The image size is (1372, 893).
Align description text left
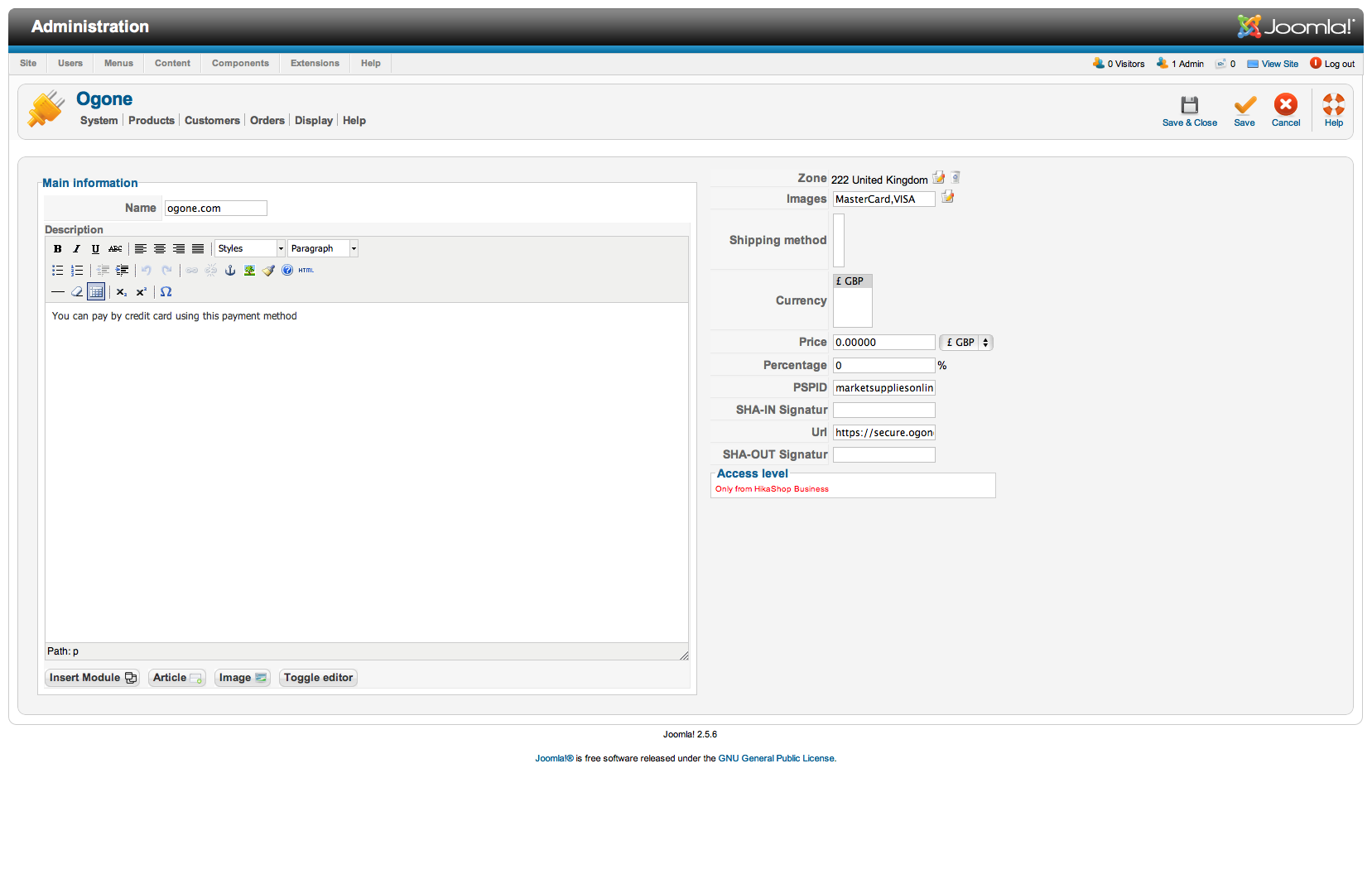(141, 248)
